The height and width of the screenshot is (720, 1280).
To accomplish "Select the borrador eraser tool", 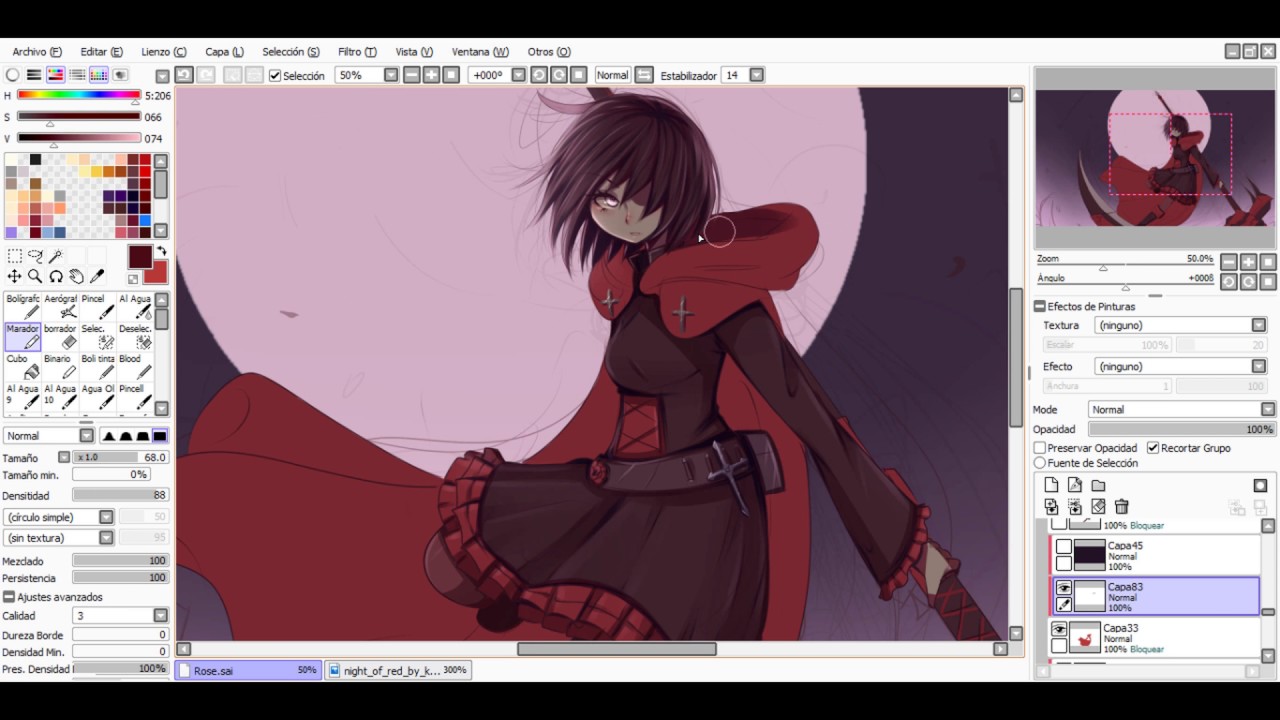I will click(x=61, y=337).
